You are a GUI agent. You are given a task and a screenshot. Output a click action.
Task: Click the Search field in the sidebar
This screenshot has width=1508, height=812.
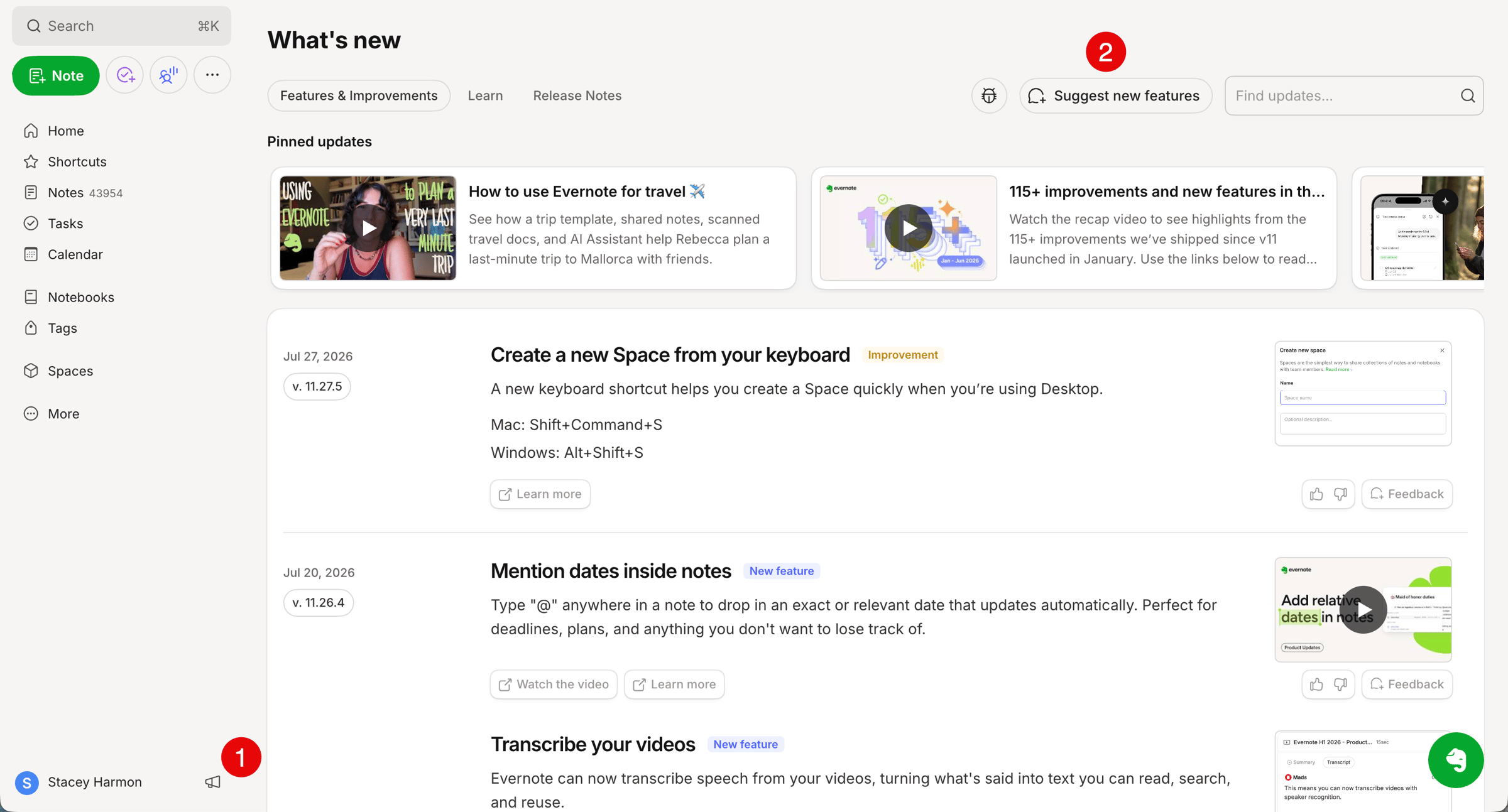121,26
